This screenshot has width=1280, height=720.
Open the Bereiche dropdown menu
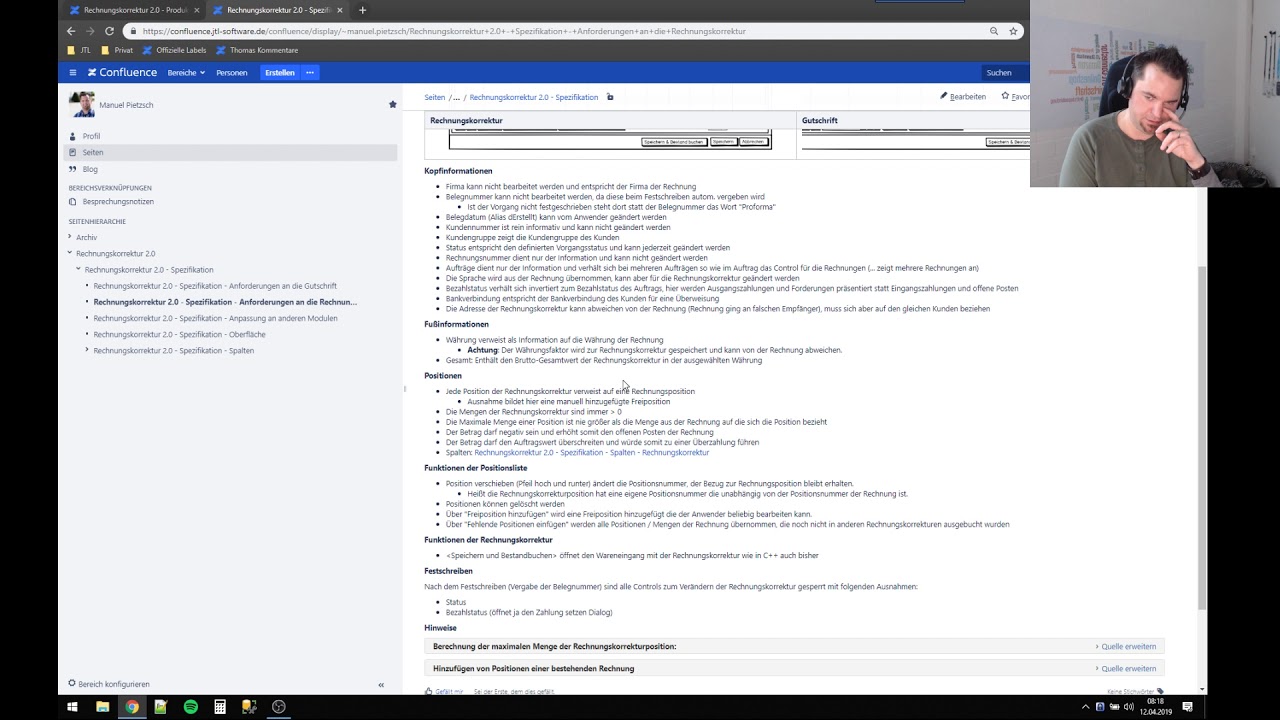click(x=186, y=72)
